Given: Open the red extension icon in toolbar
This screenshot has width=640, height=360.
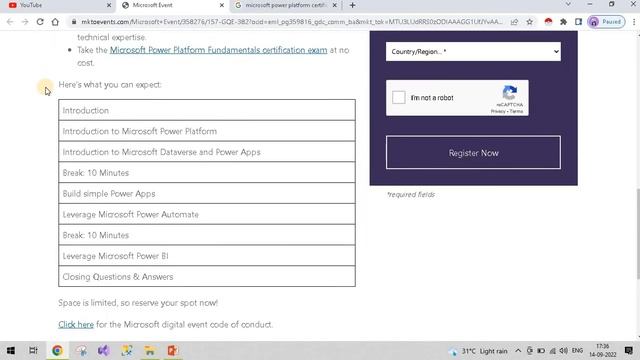Looking at the screenshot, I should coord(548,22).
